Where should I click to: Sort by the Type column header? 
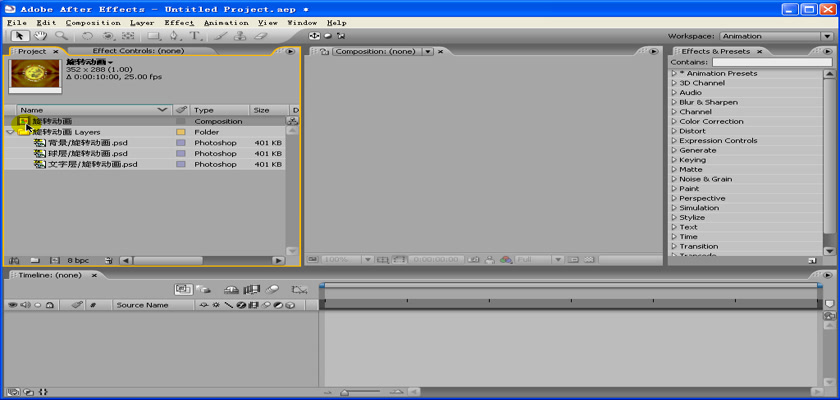[219, 110]
